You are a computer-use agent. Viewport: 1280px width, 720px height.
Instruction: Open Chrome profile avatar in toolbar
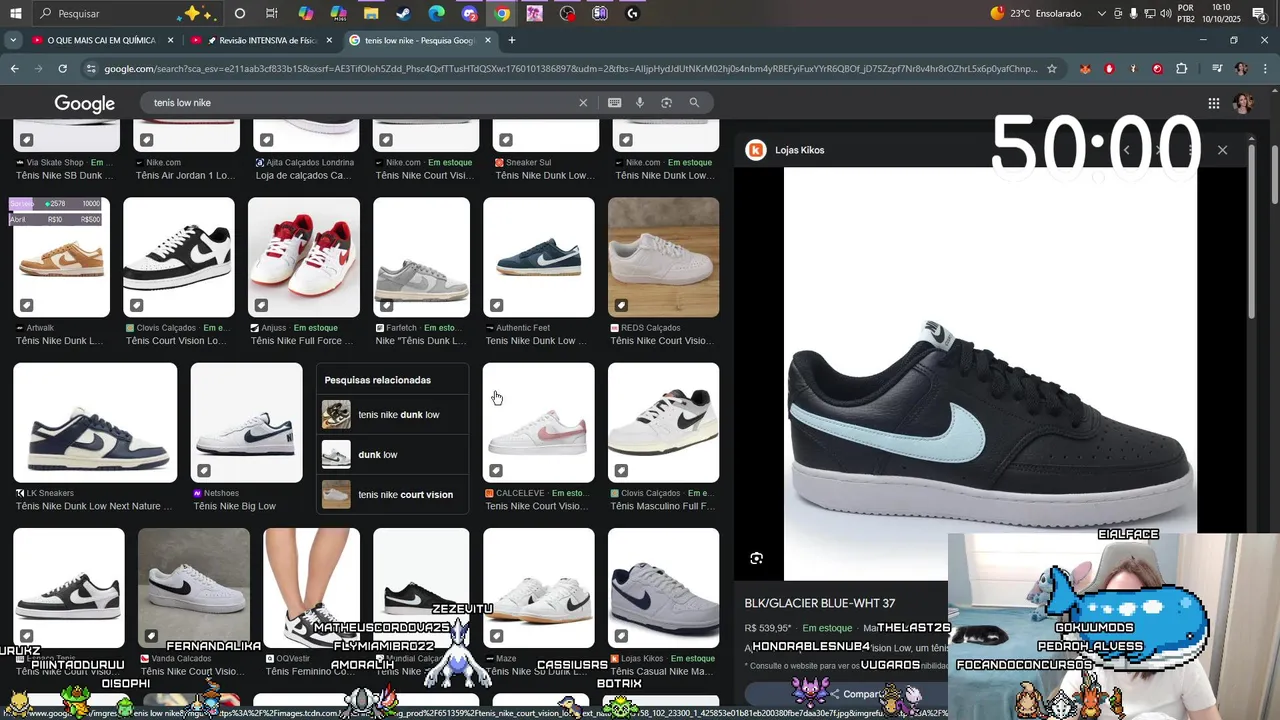click(x=1241, y=69)
